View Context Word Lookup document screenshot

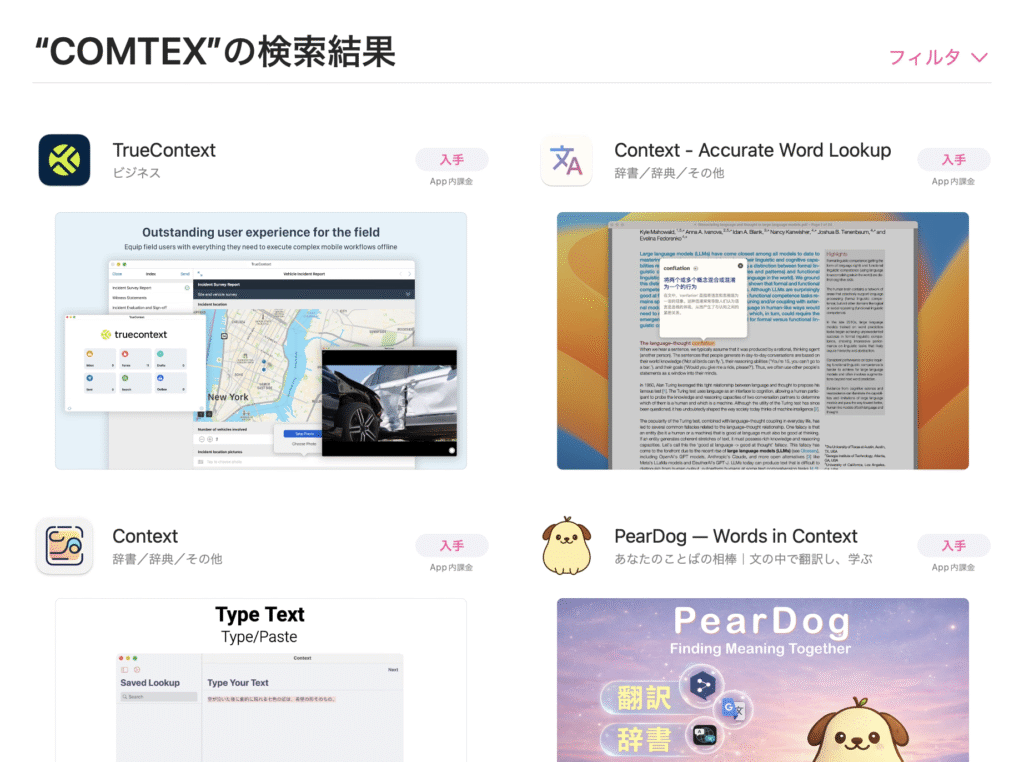pyautogui.click(x=763, y=340)
